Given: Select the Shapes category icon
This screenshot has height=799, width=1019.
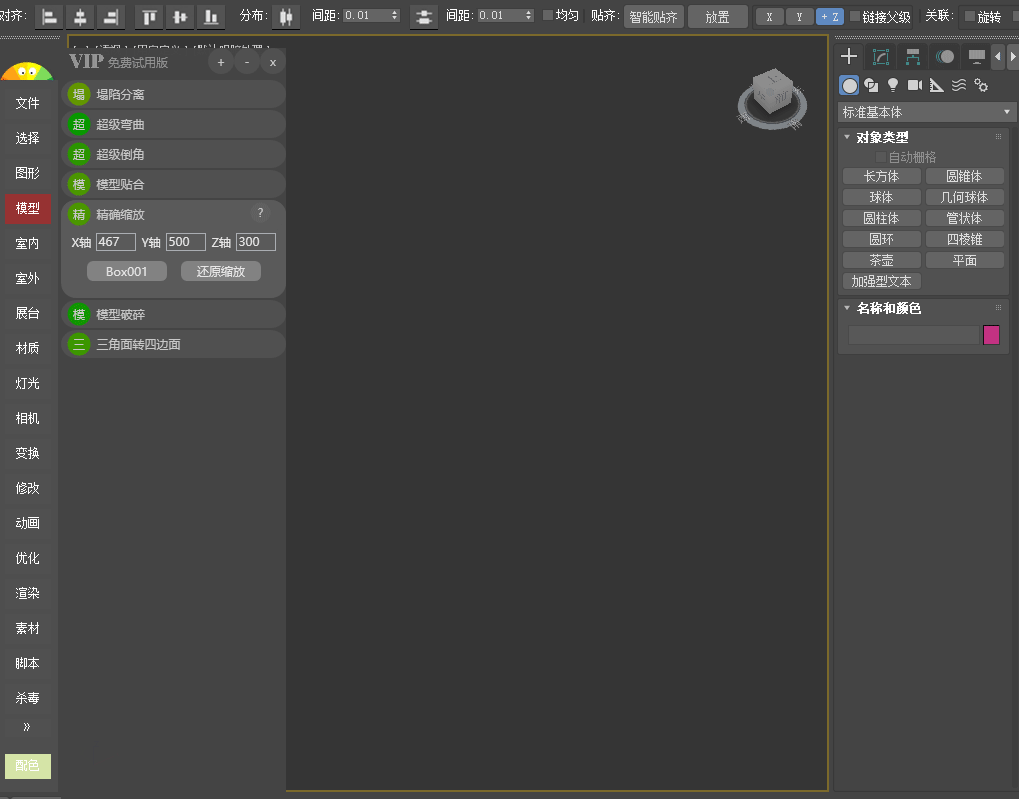Looking at the screenshot, I should pyautogui.click(x=871, y=85).
